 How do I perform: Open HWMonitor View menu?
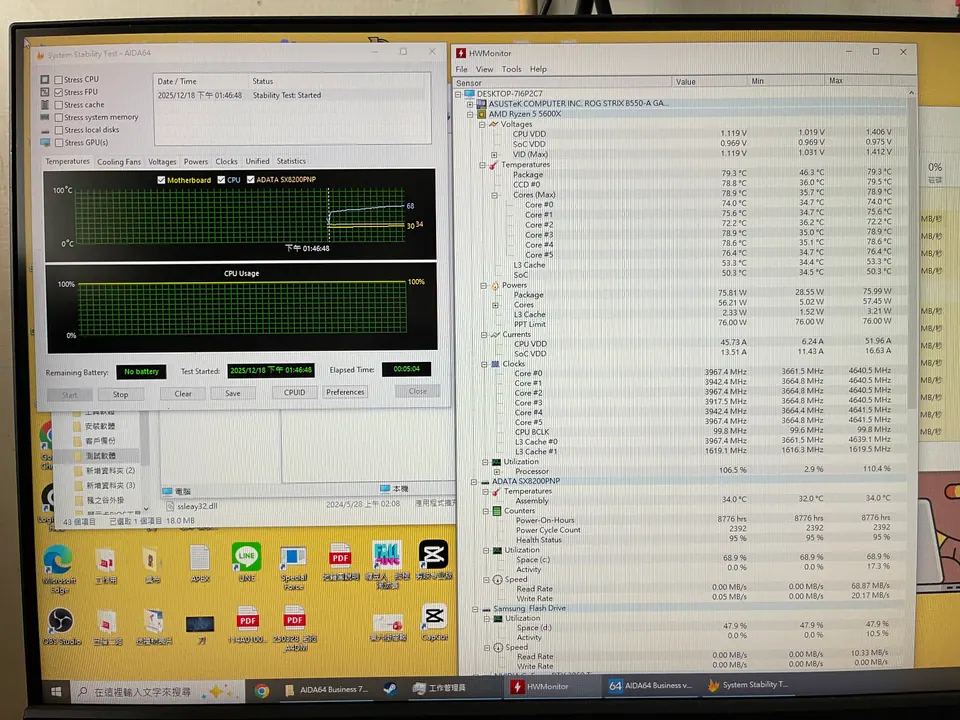pos(484,69)
